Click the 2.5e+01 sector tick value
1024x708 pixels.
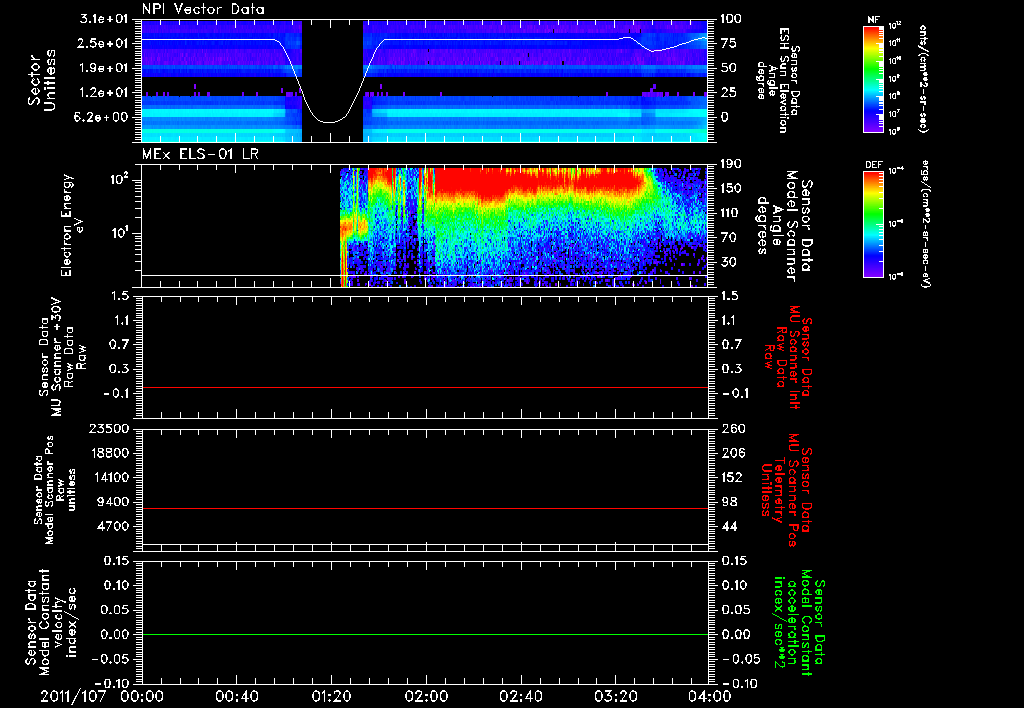click(x=103, y=43)
